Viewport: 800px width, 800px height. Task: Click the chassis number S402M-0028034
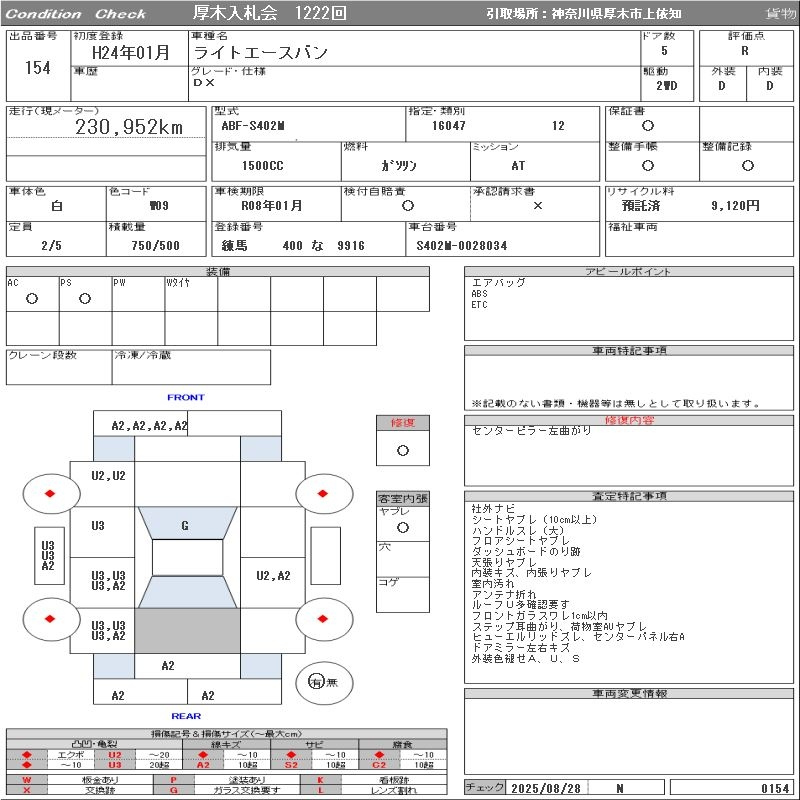tap(462, 245)
